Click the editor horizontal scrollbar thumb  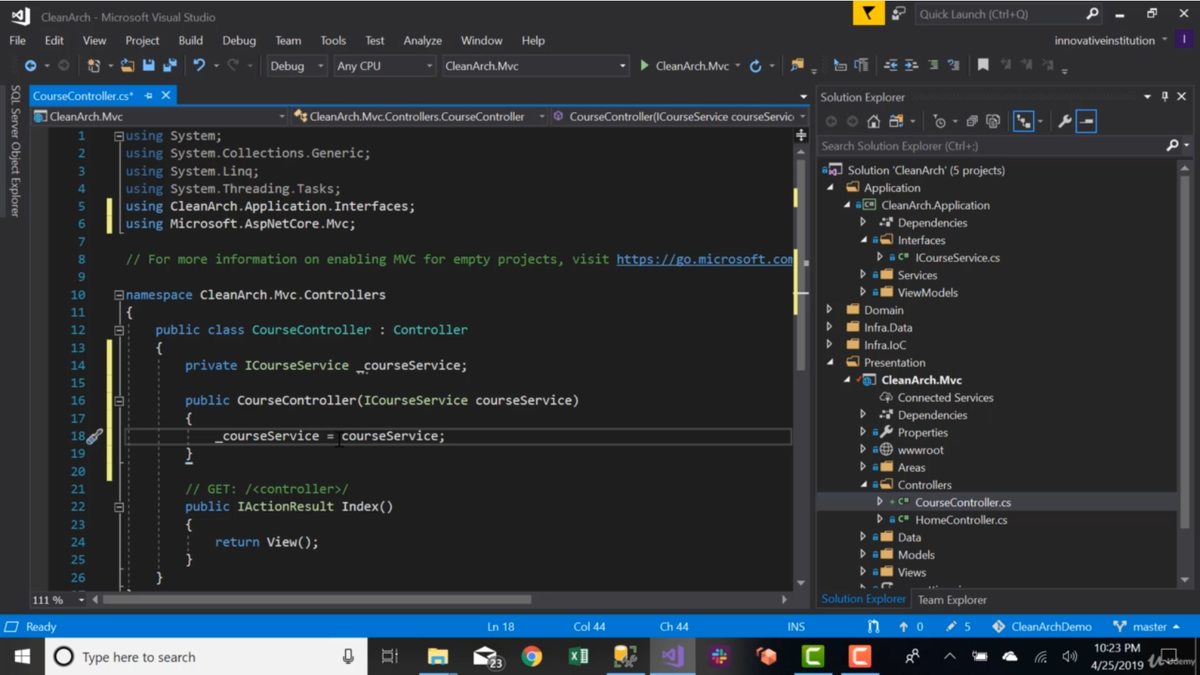pos(317,600)
